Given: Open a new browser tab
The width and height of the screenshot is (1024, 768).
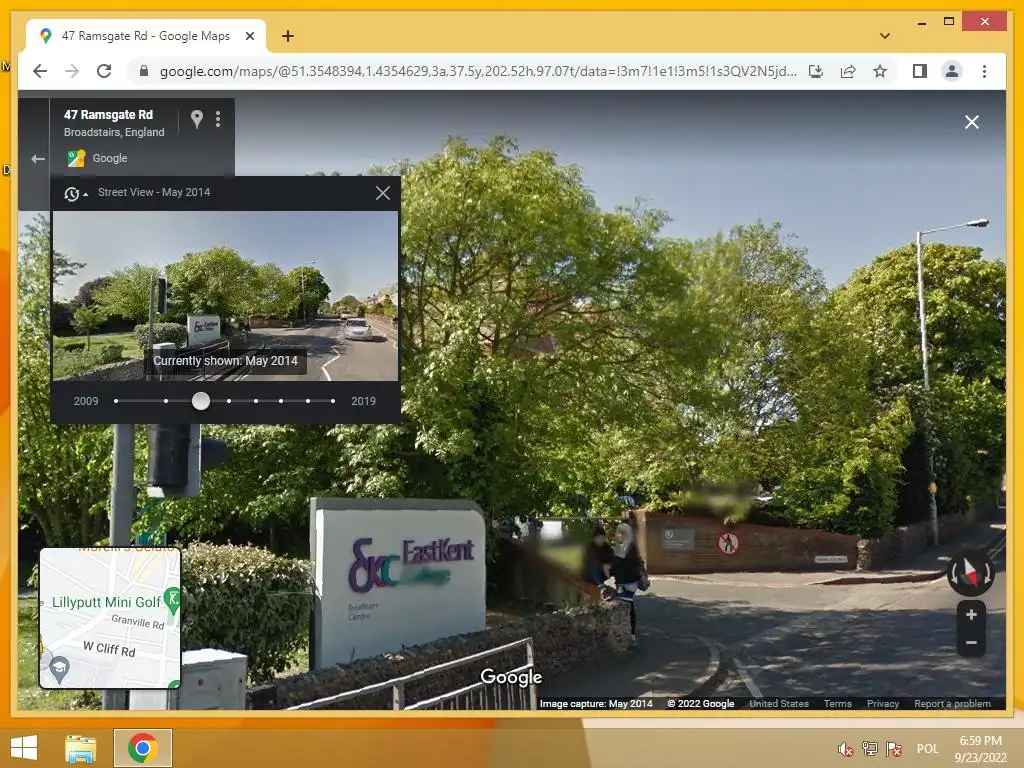Looking at the screenshot, I should pos(287,36).
